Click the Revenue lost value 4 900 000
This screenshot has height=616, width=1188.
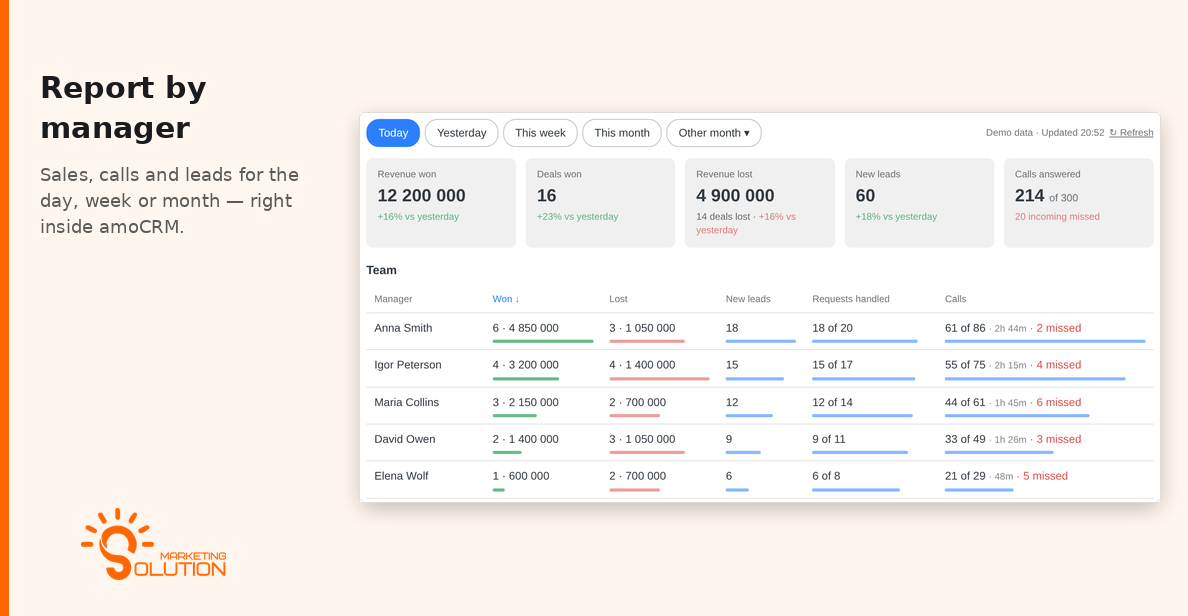point(735,195)
